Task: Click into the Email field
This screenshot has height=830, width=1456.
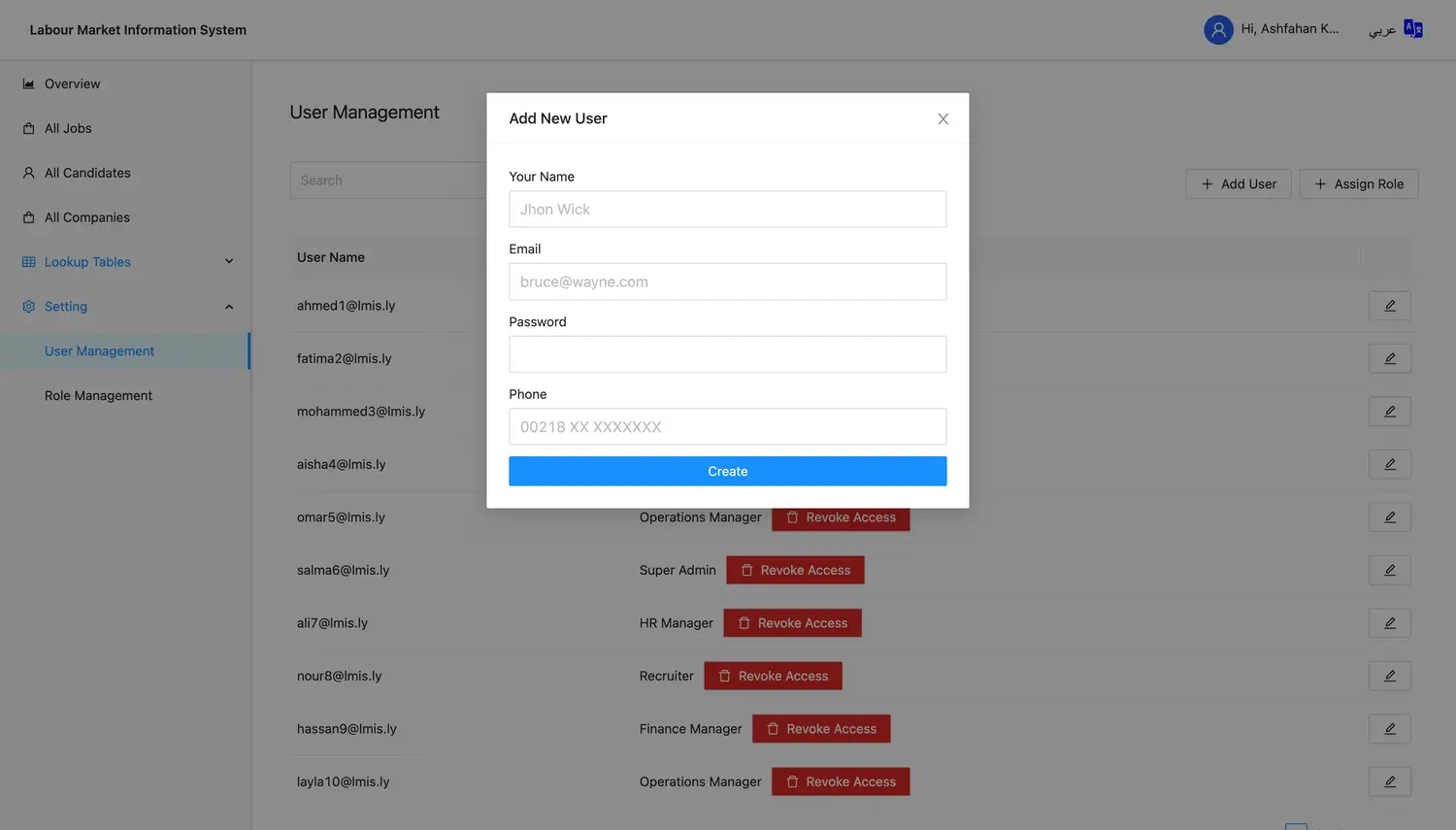Action: pos(727,282)
